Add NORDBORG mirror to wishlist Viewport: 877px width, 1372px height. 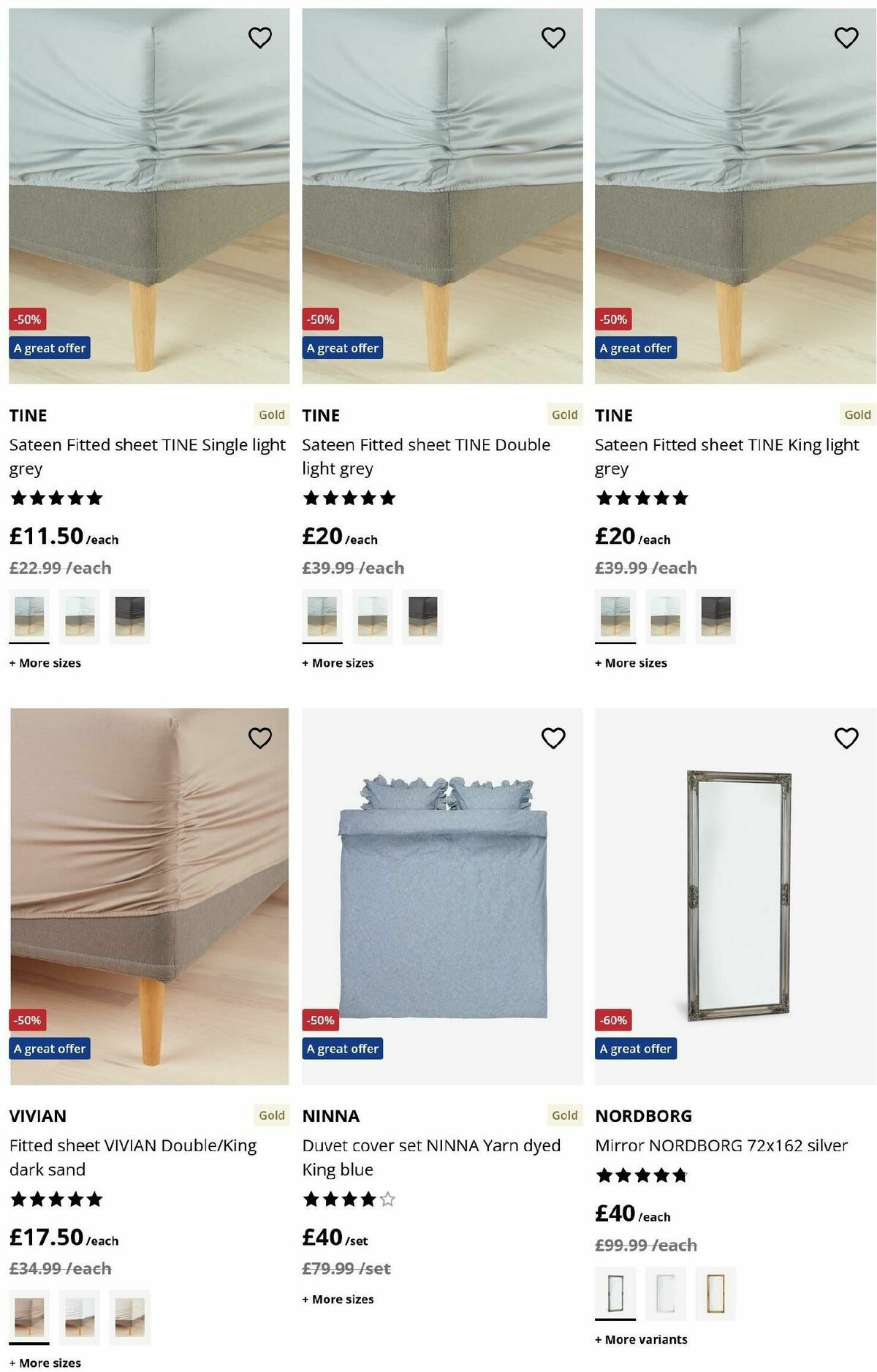[846, 738]
